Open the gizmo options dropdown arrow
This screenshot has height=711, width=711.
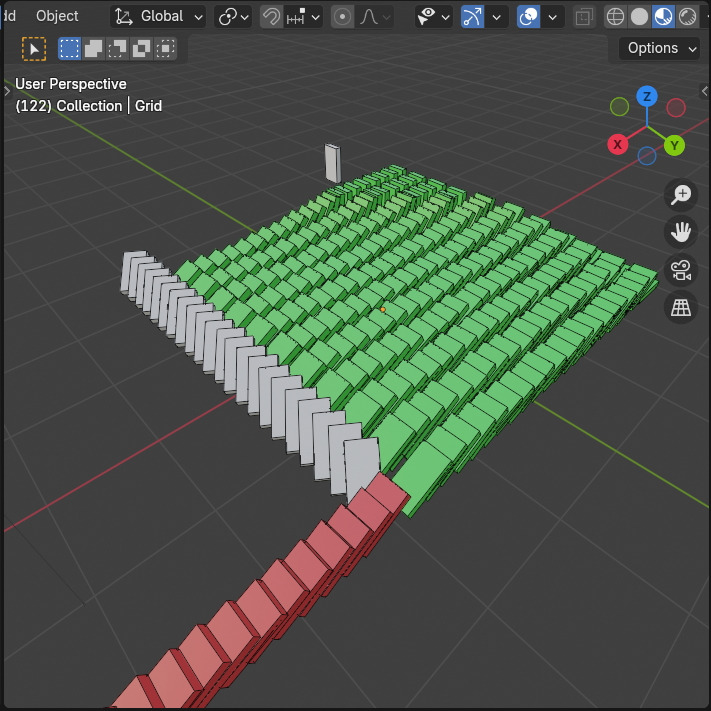point(497,17)
